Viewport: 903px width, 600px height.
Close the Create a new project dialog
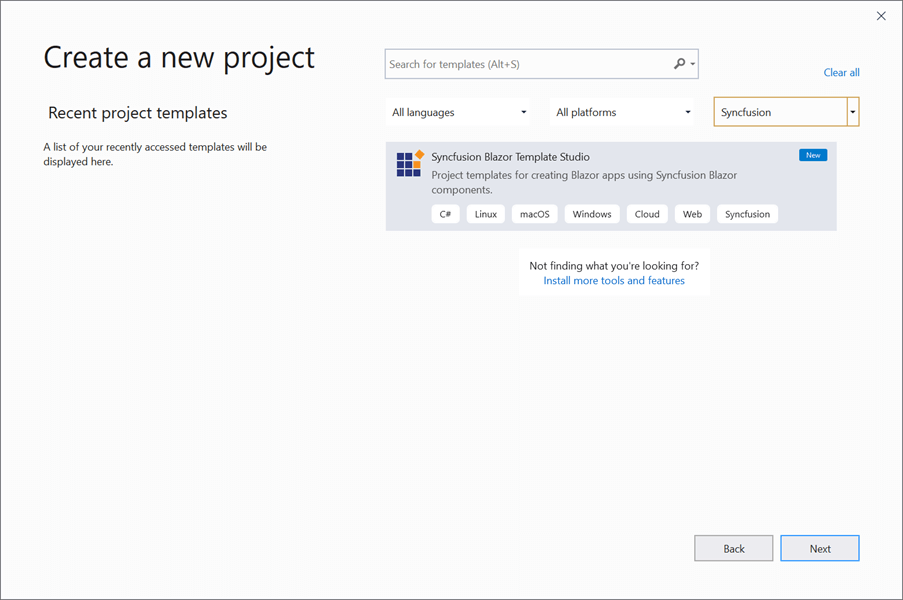click(x=881, y=16)
